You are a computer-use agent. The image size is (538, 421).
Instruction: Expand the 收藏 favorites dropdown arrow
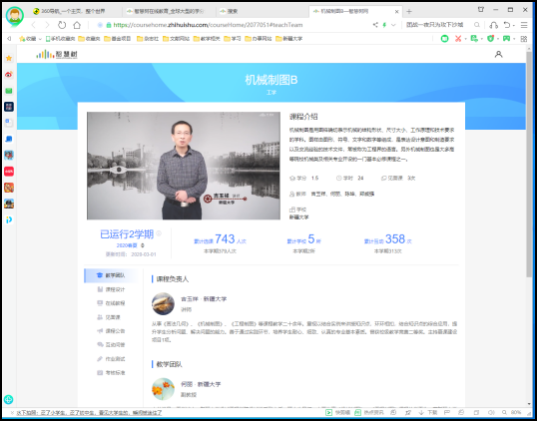click(40, 39)
